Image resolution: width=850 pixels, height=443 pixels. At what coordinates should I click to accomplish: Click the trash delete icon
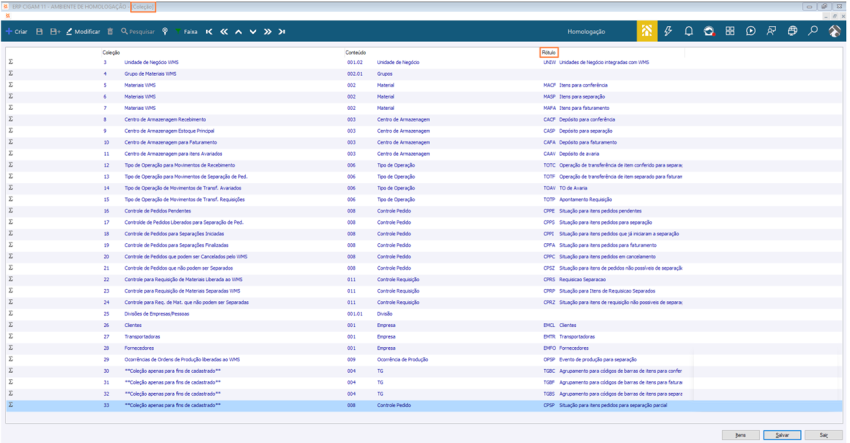tap(110, 32)
